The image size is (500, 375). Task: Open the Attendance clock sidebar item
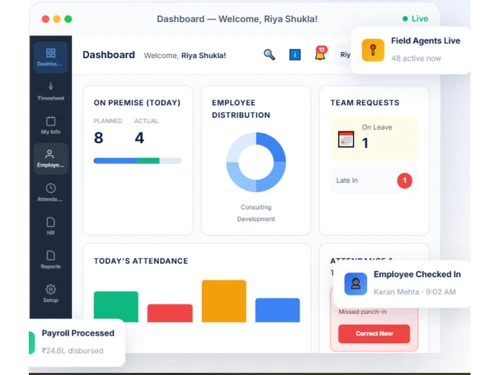coord(51,192)
